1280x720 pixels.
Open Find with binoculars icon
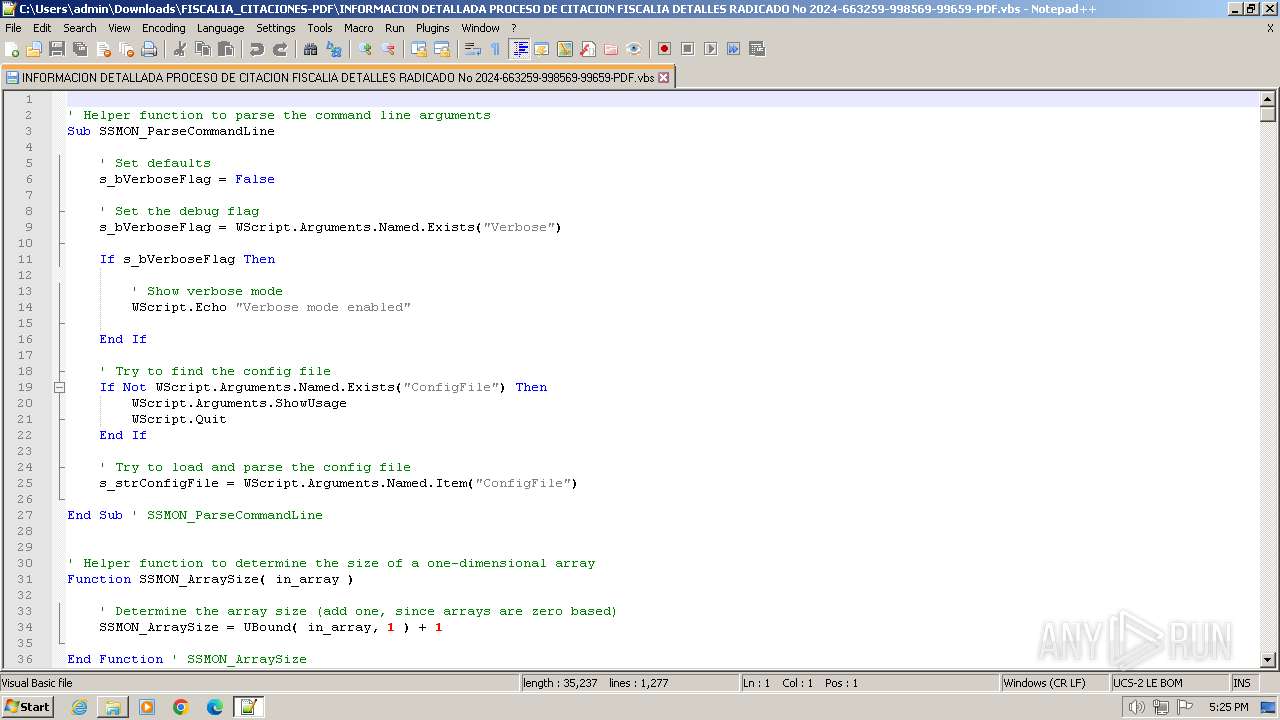[311, 49]
